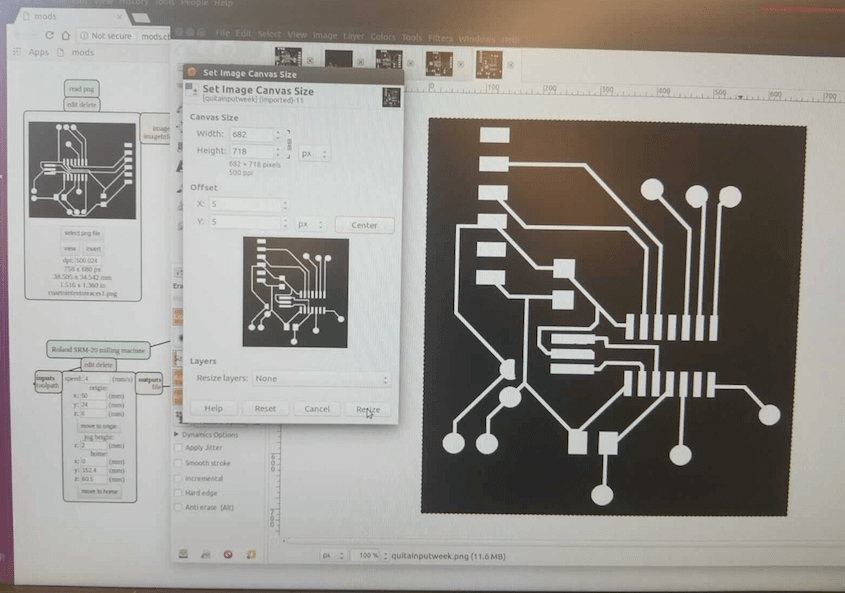Reload the mods page in Chrome
845x593 pixels.
49,35
